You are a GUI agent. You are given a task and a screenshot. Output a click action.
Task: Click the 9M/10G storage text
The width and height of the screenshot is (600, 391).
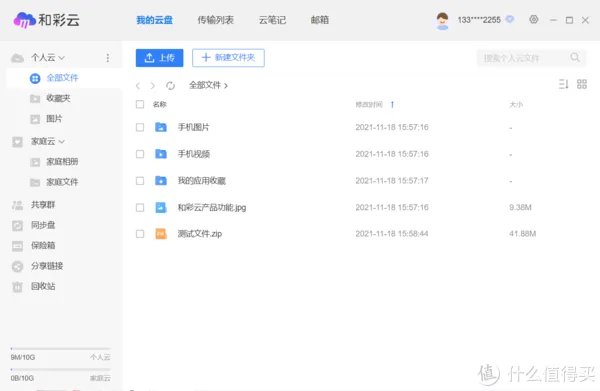pos(23,357)
